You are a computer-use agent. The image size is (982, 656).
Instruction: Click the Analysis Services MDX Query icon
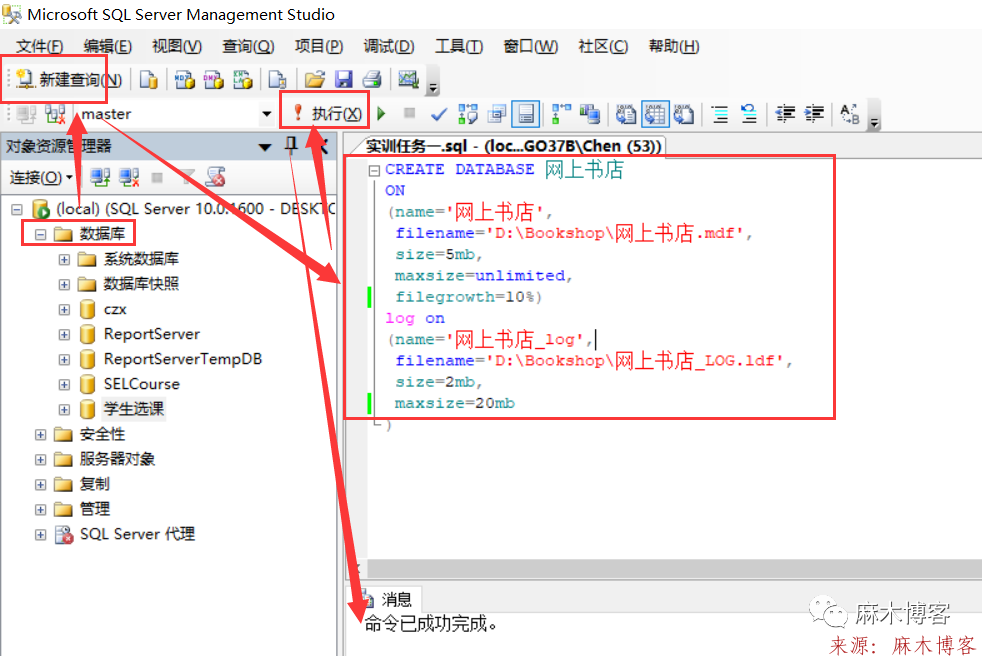pos(184,80)
